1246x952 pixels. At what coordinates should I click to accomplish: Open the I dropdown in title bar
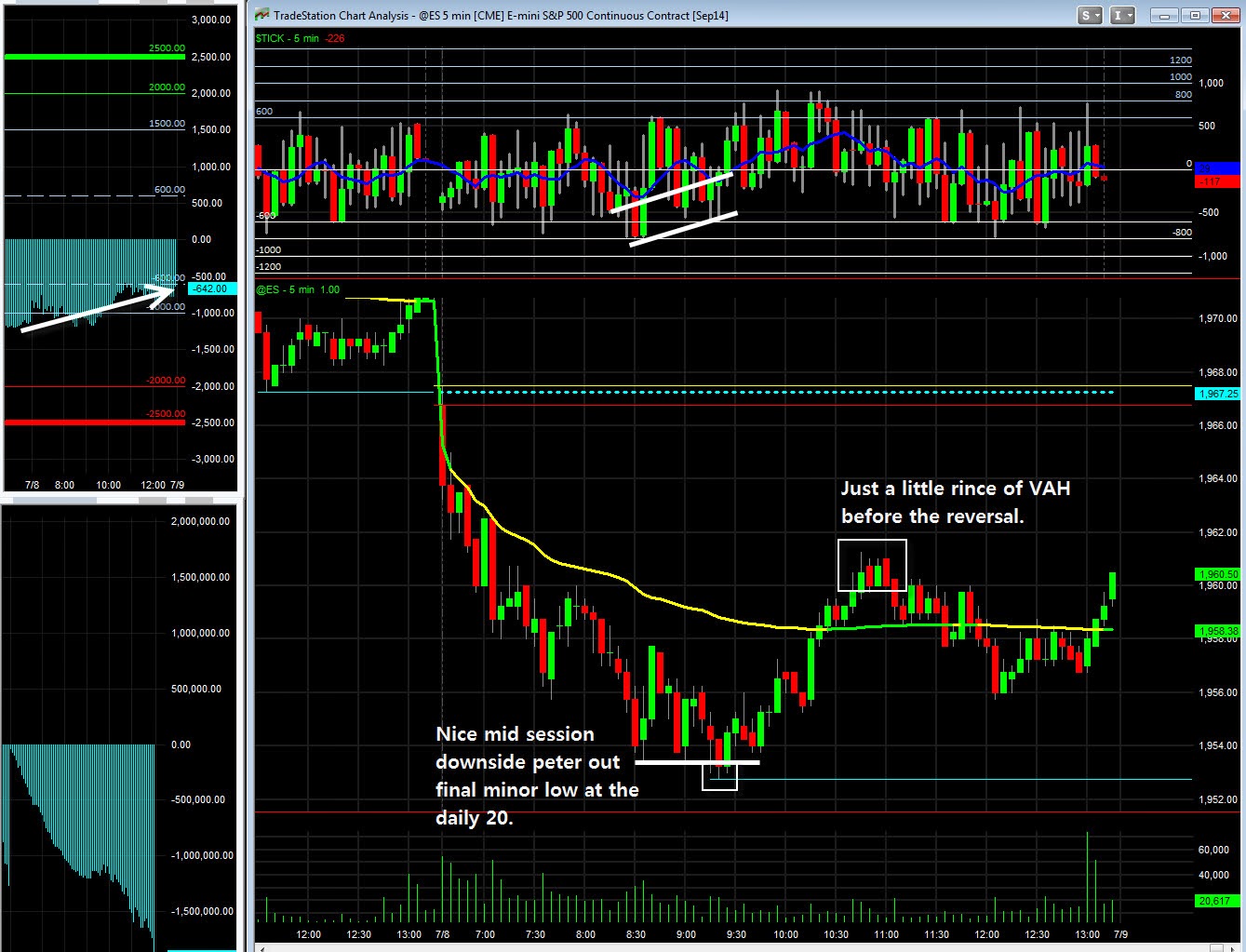click(x=1123, y=15)
